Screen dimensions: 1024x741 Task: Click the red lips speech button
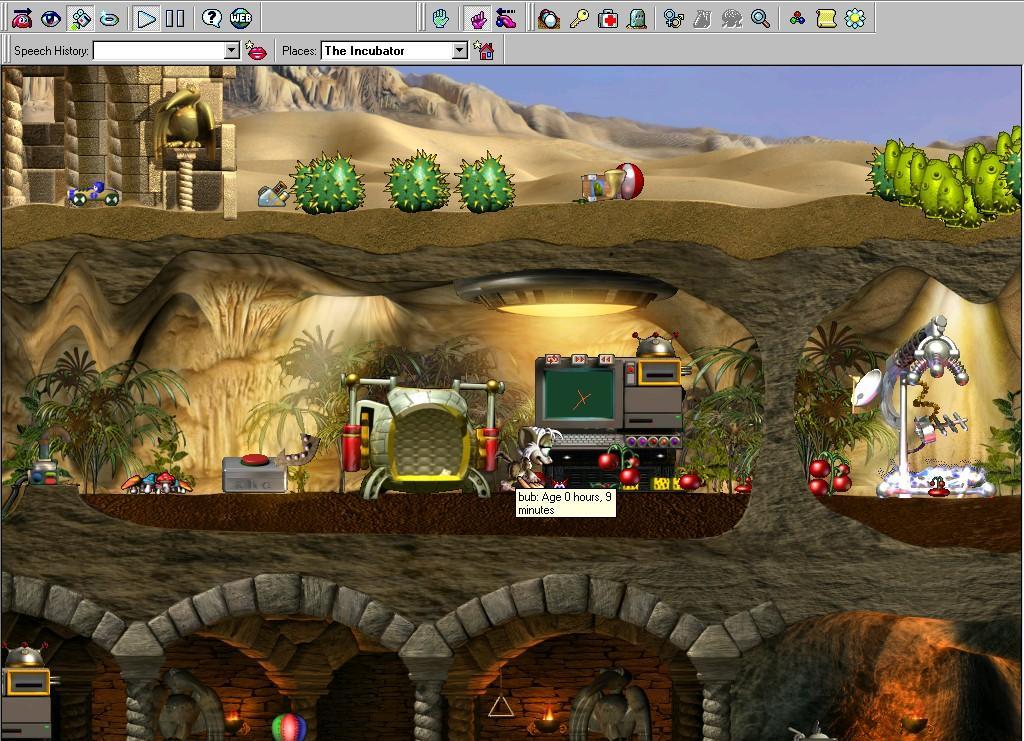[257, 51]
